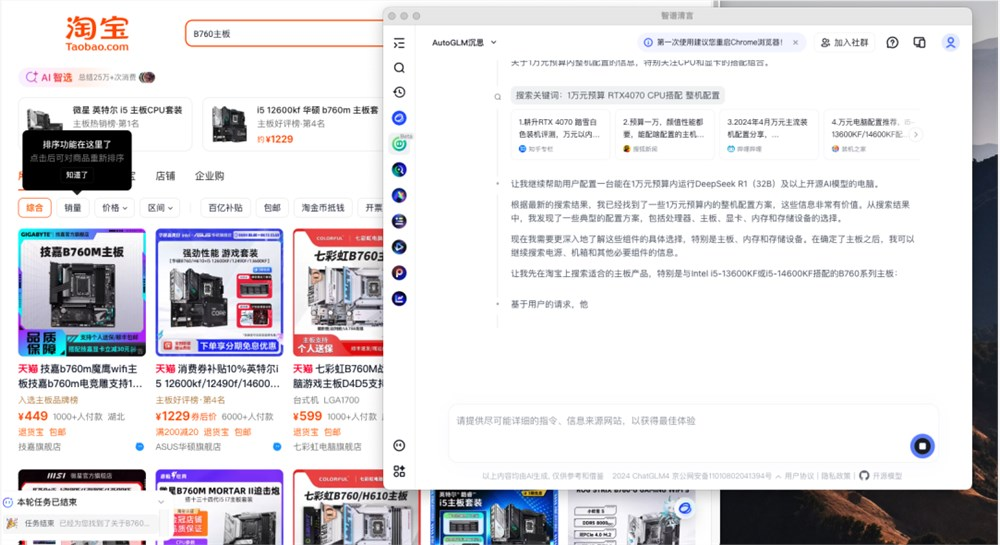
Task: Toggle the 百亿补贴 filter
Action: (226, 208)
